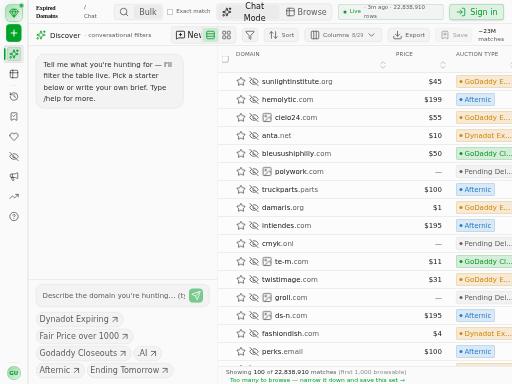Image resolution: width=512 pixels, height=384 pixels.
Task: Click the Save button
Action: click(454, 35)
